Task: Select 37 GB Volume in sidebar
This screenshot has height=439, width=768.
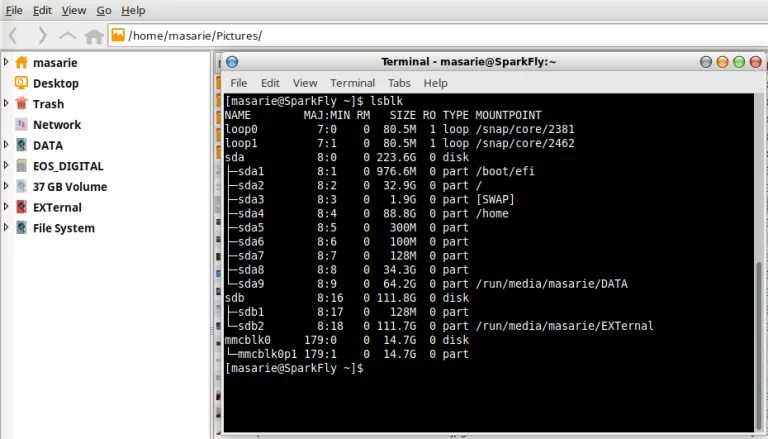Action: (x=69, y=187)
